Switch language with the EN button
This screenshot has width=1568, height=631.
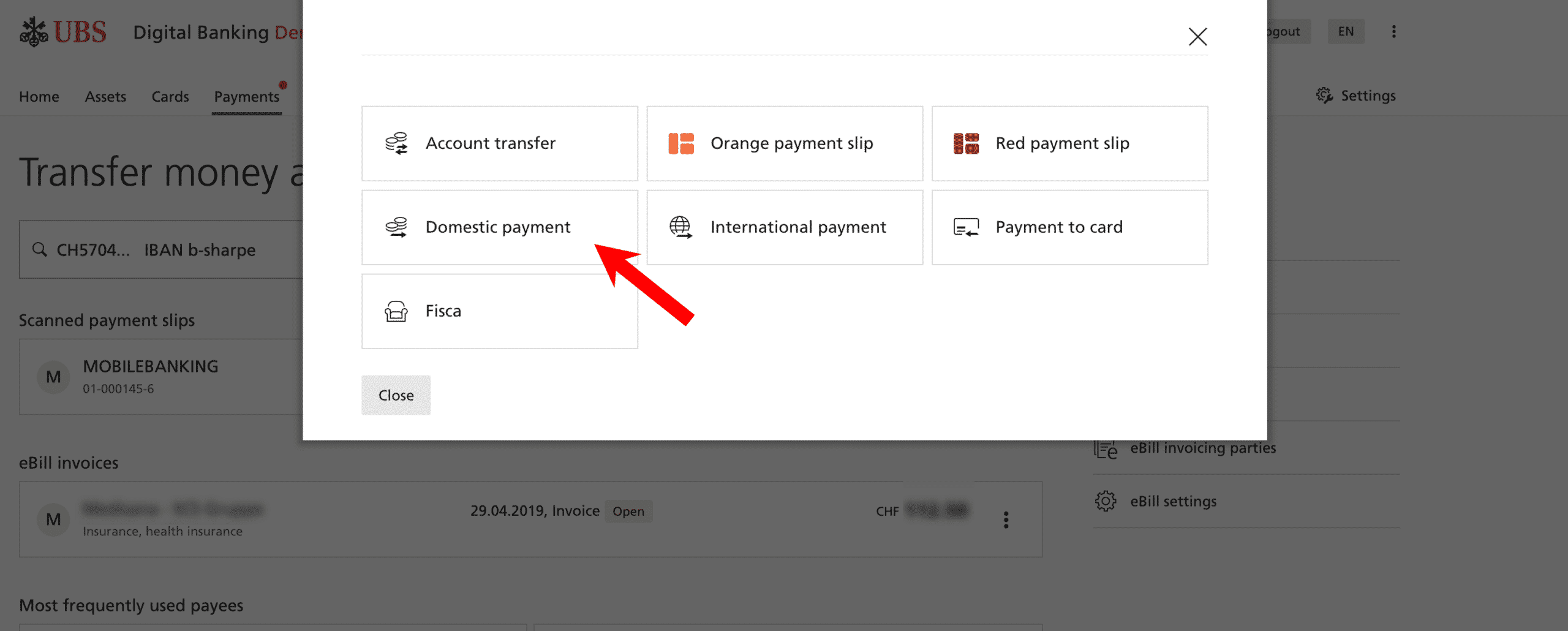click(1346, 32)
